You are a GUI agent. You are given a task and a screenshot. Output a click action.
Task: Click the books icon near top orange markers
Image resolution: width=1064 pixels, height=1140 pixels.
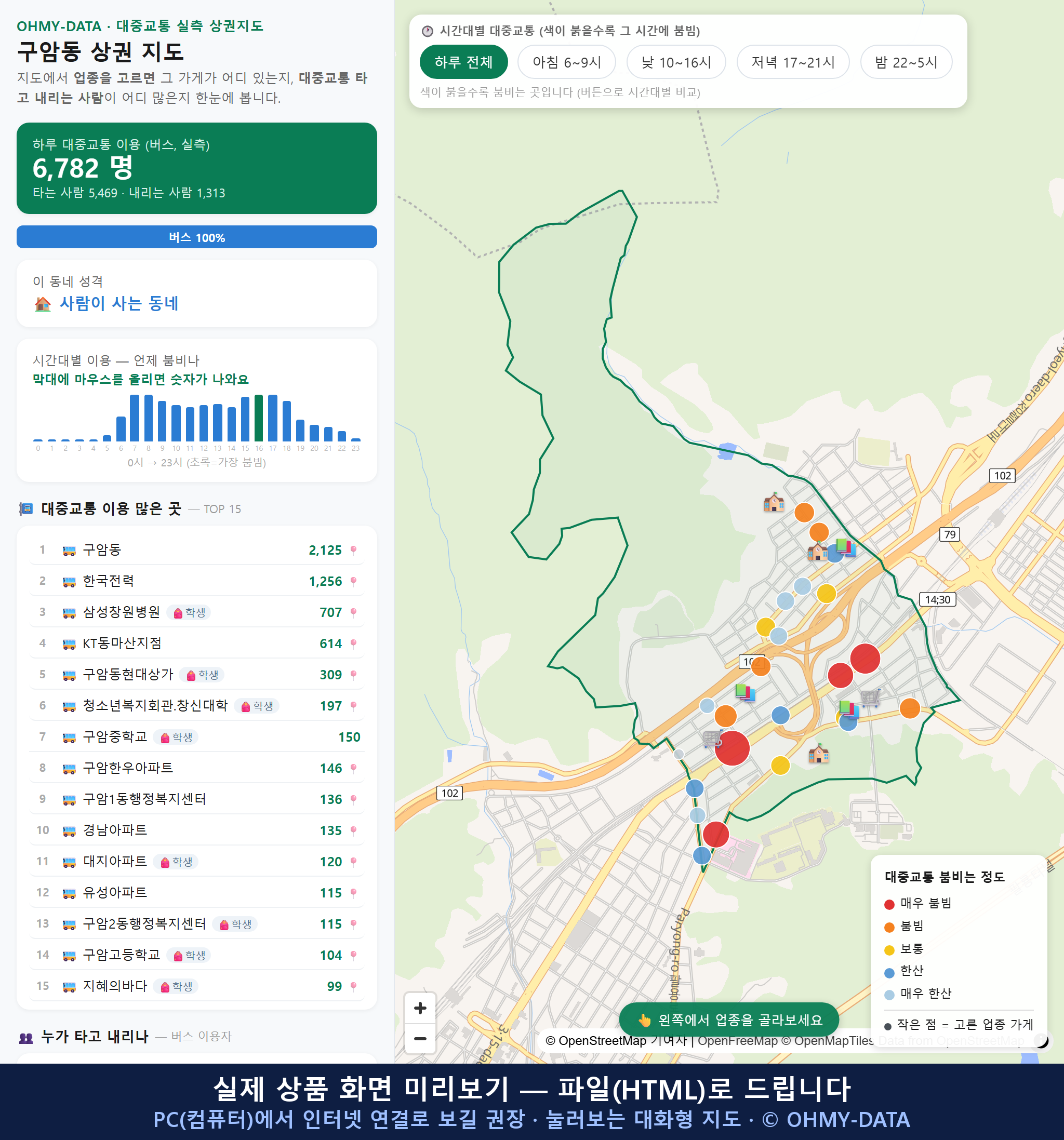(x=845, y=547)
